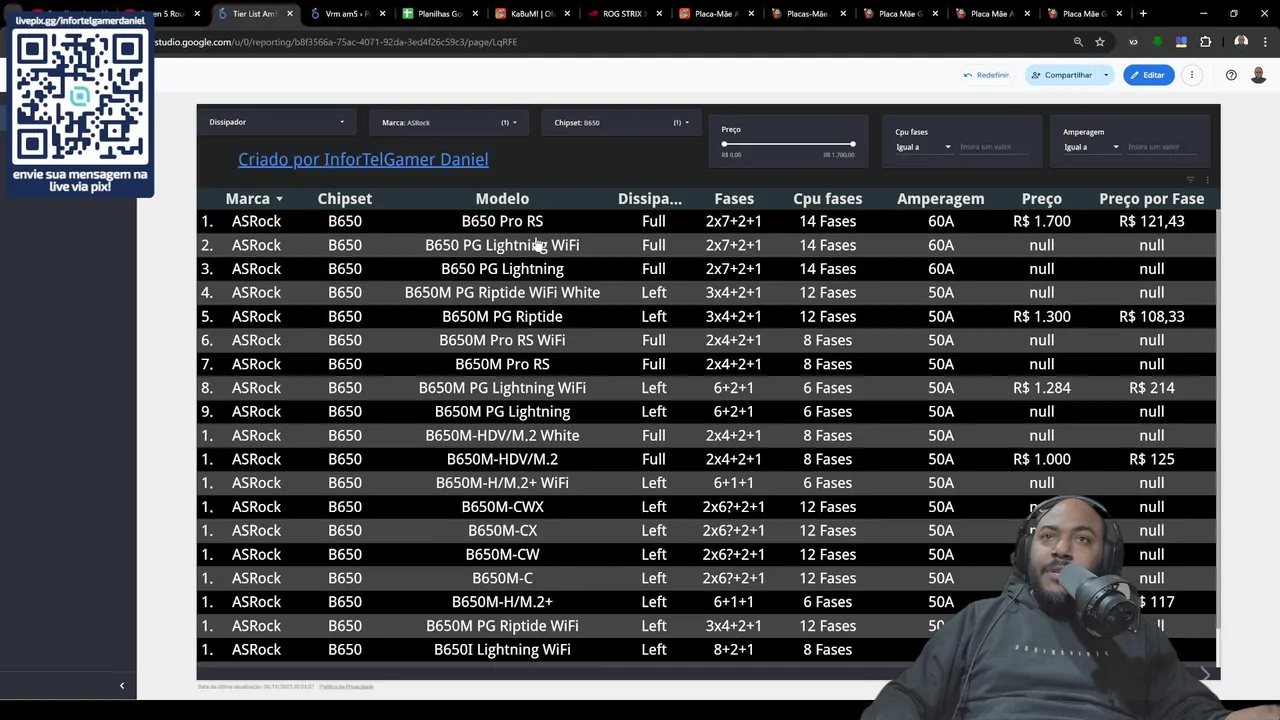The image size is (1280, 720).
Task: Sort by the Fases column header
Action: [x=734, y=199]
